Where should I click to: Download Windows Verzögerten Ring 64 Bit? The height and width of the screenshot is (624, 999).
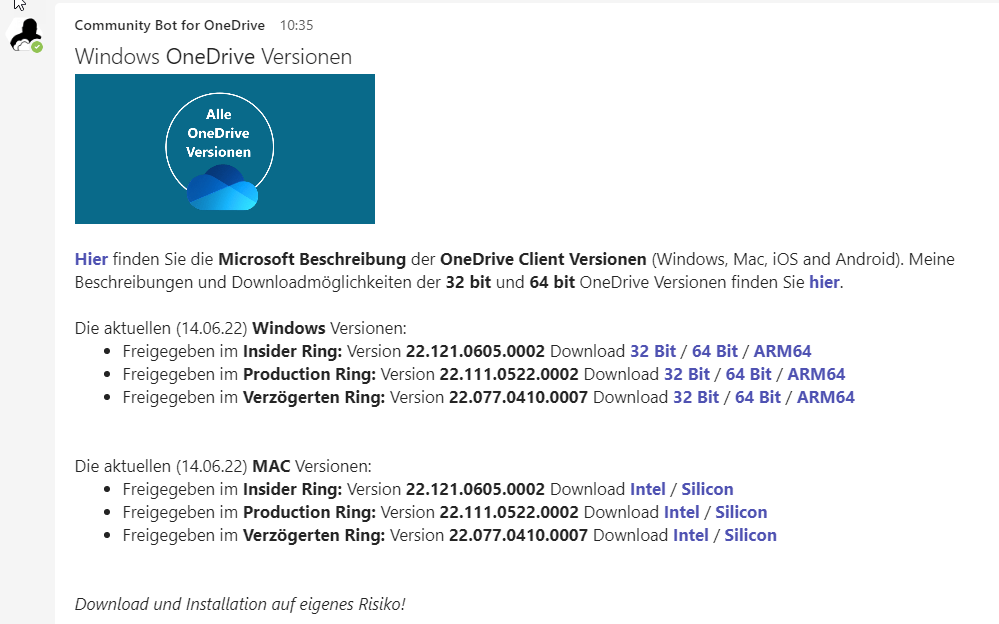757,397
